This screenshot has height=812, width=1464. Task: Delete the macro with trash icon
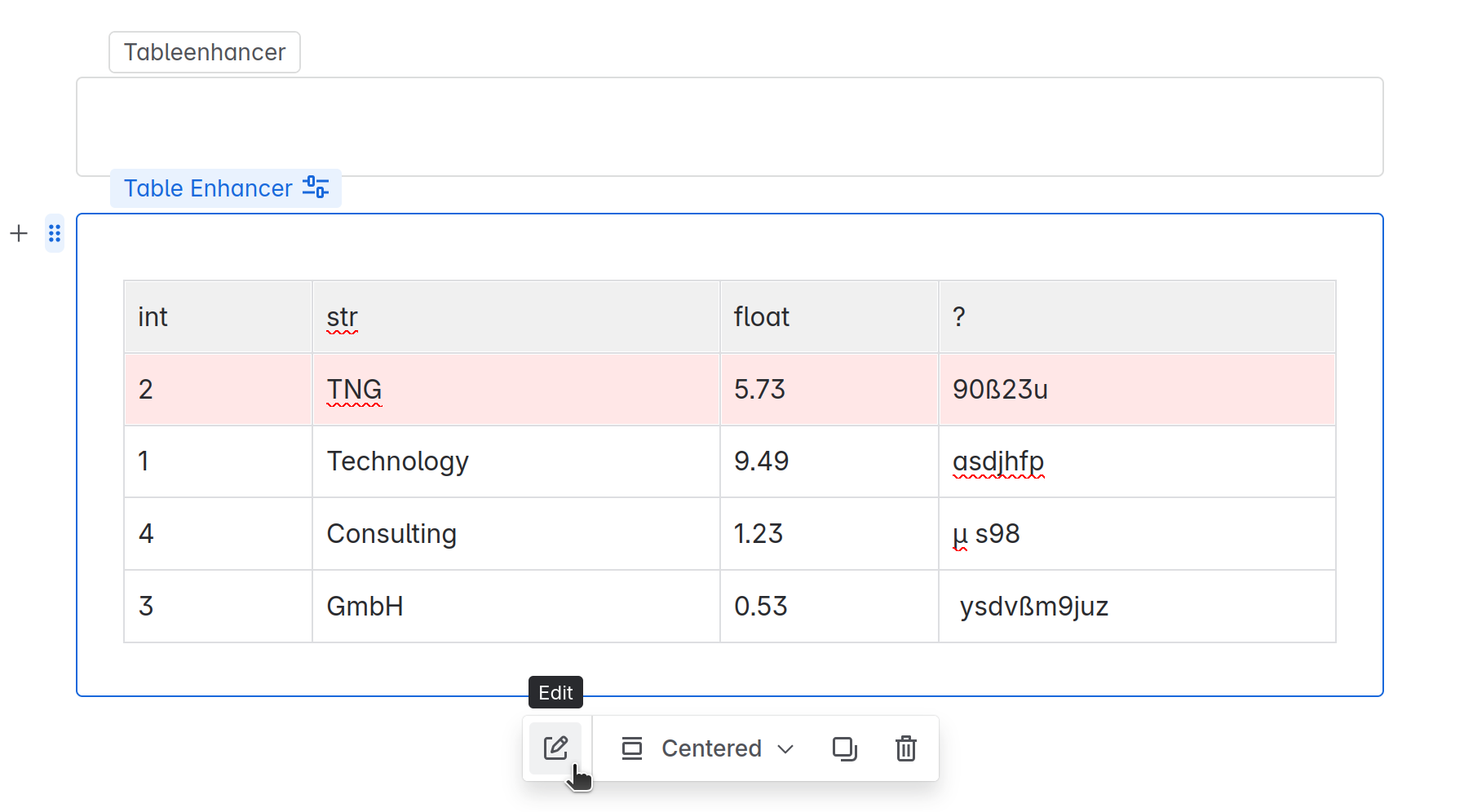click(x=905, y=748)
